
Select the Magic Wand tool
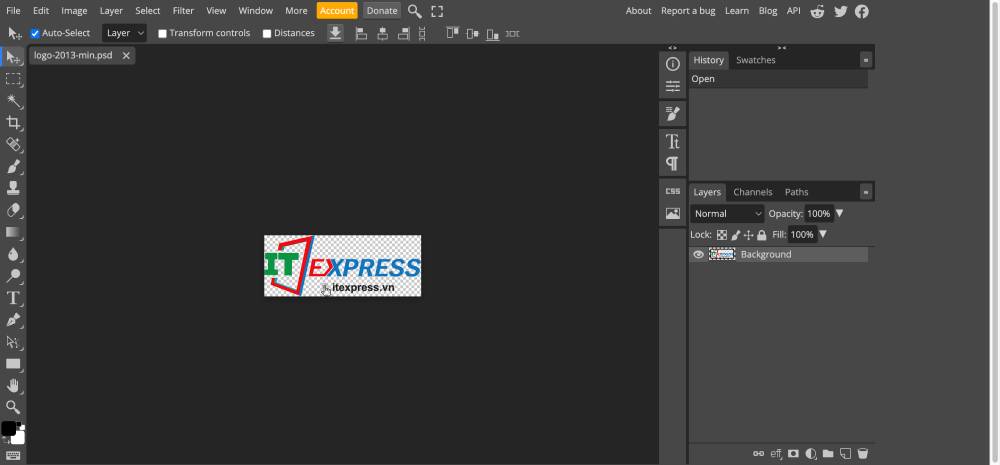[13, 101]
